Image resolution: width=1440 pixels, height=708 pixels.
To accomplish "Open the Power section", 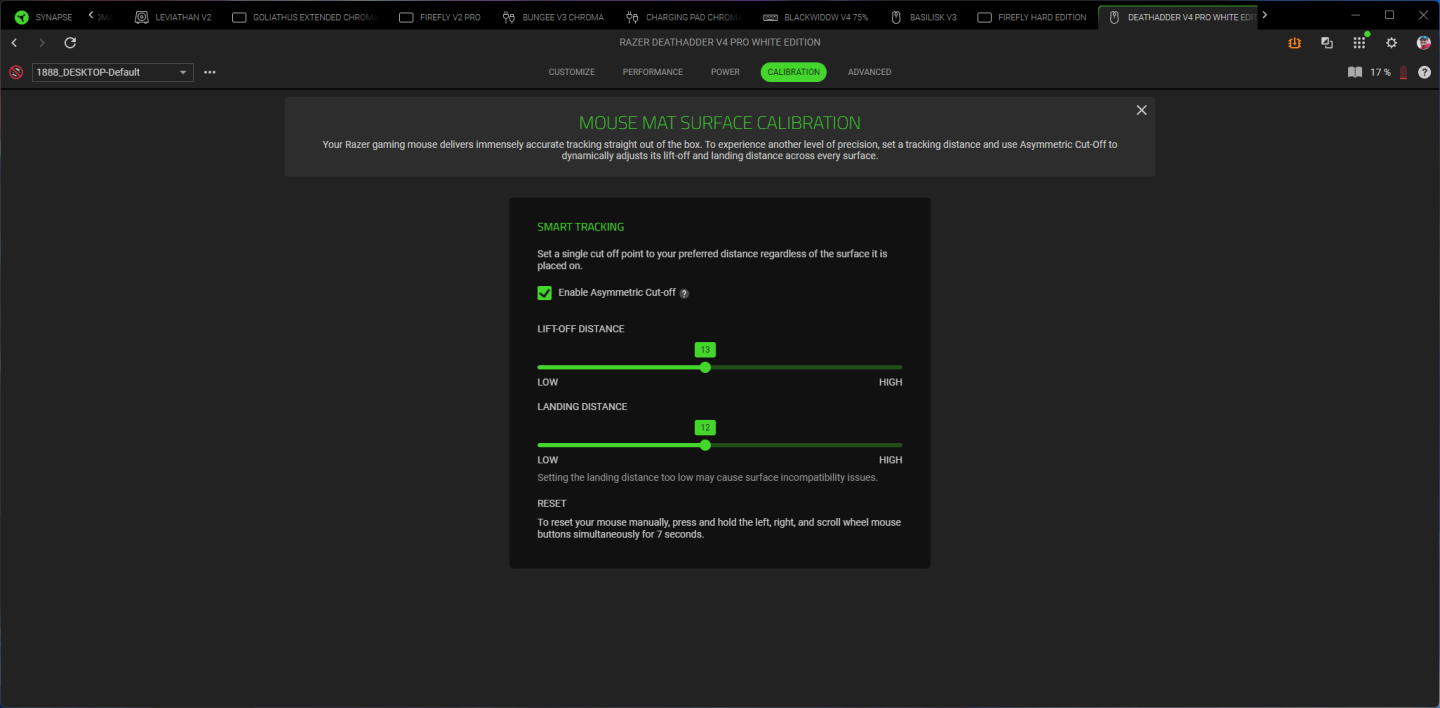I will pyautogui.click(x=725, y=72).
